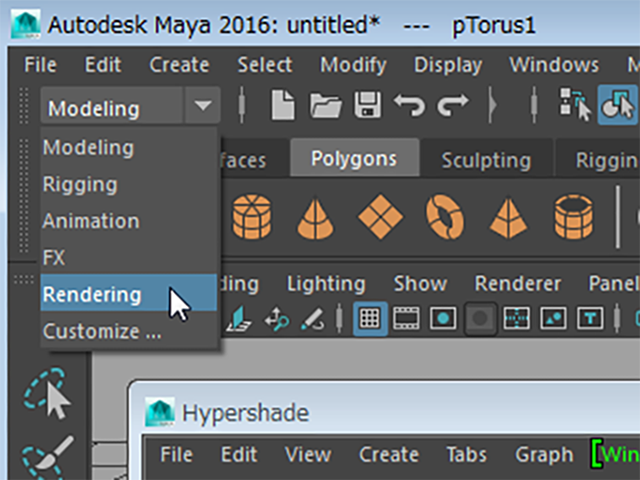
Task: Toggle the field chart display
Action: click(x=516, y=318)
